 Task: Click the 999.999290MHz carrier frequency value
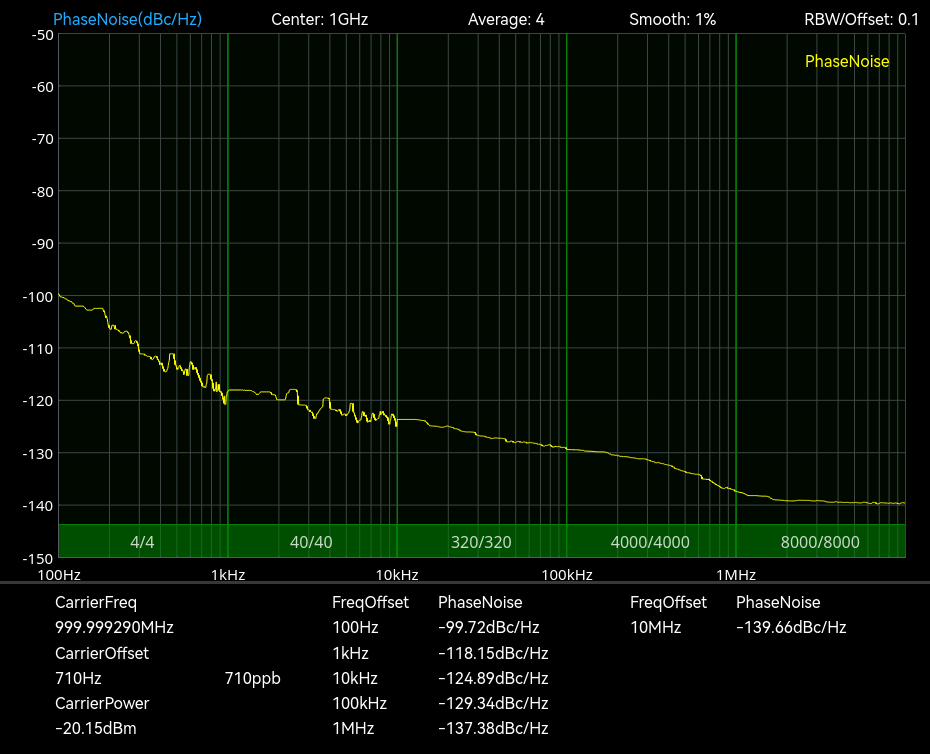pyautogui.click(x=114, y=628)
